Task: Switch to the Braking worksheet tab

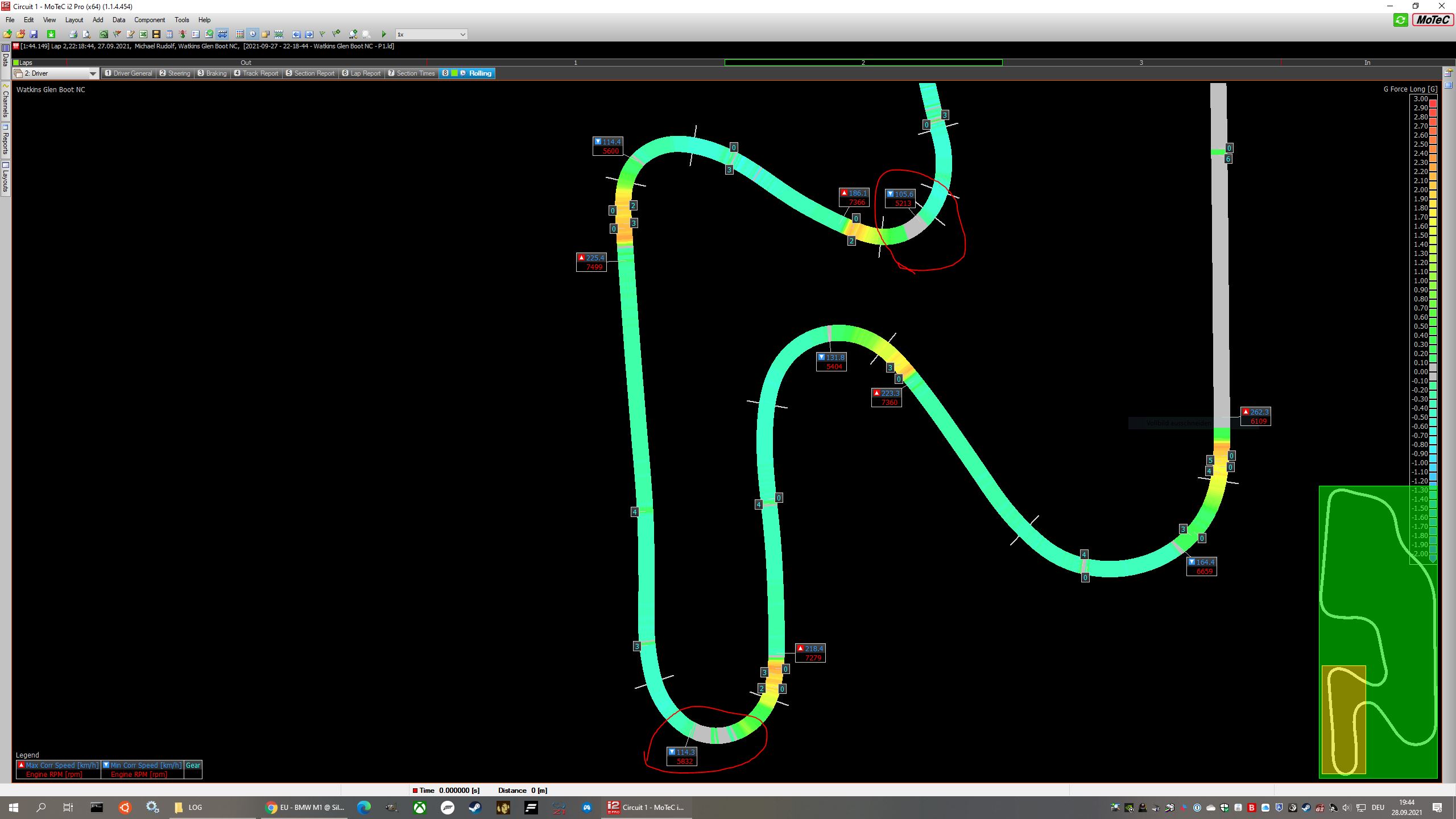Action: coord(212,73)
